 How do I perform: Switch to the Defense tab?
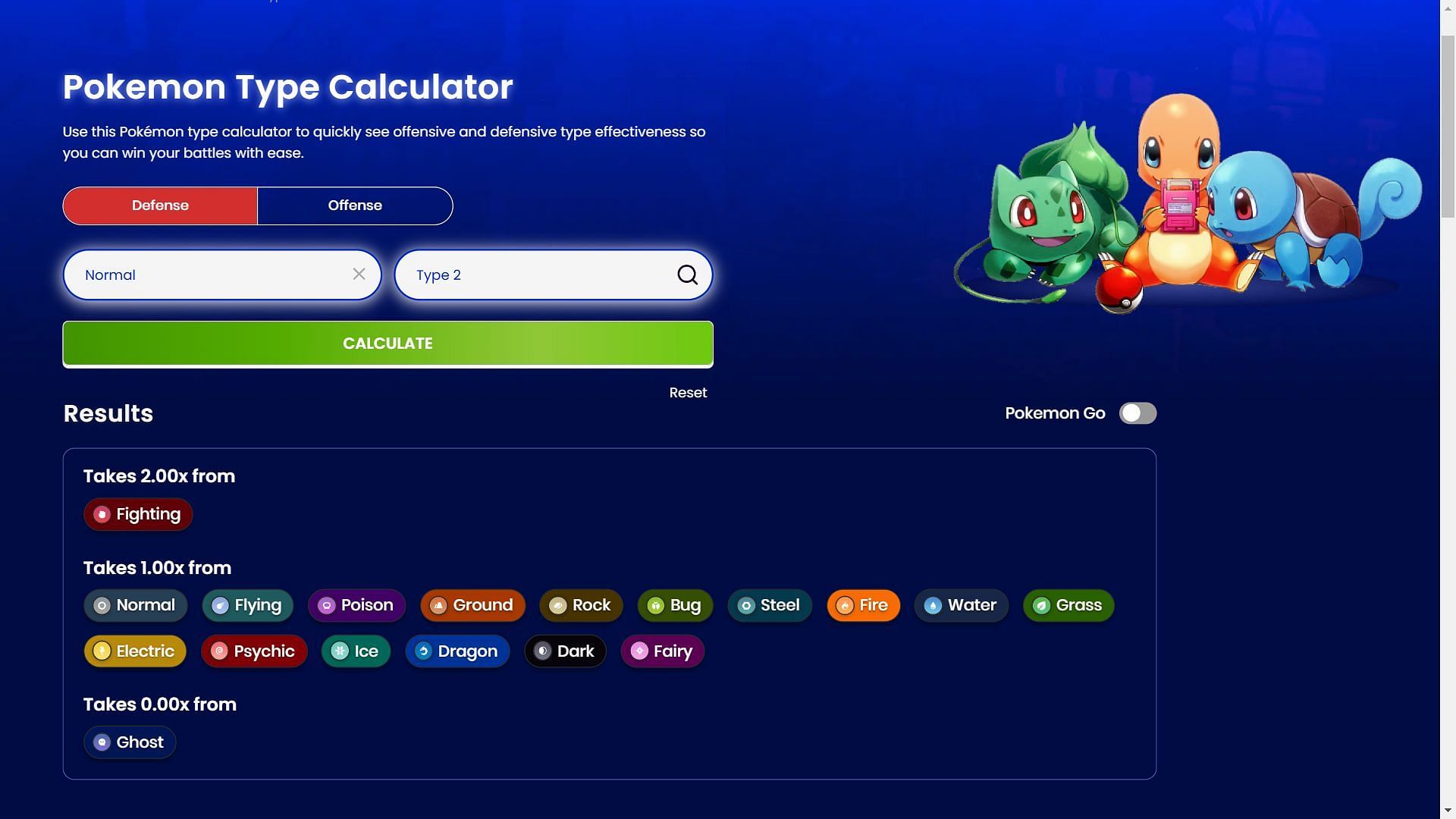pyautogui.click(x=159, y=205)
